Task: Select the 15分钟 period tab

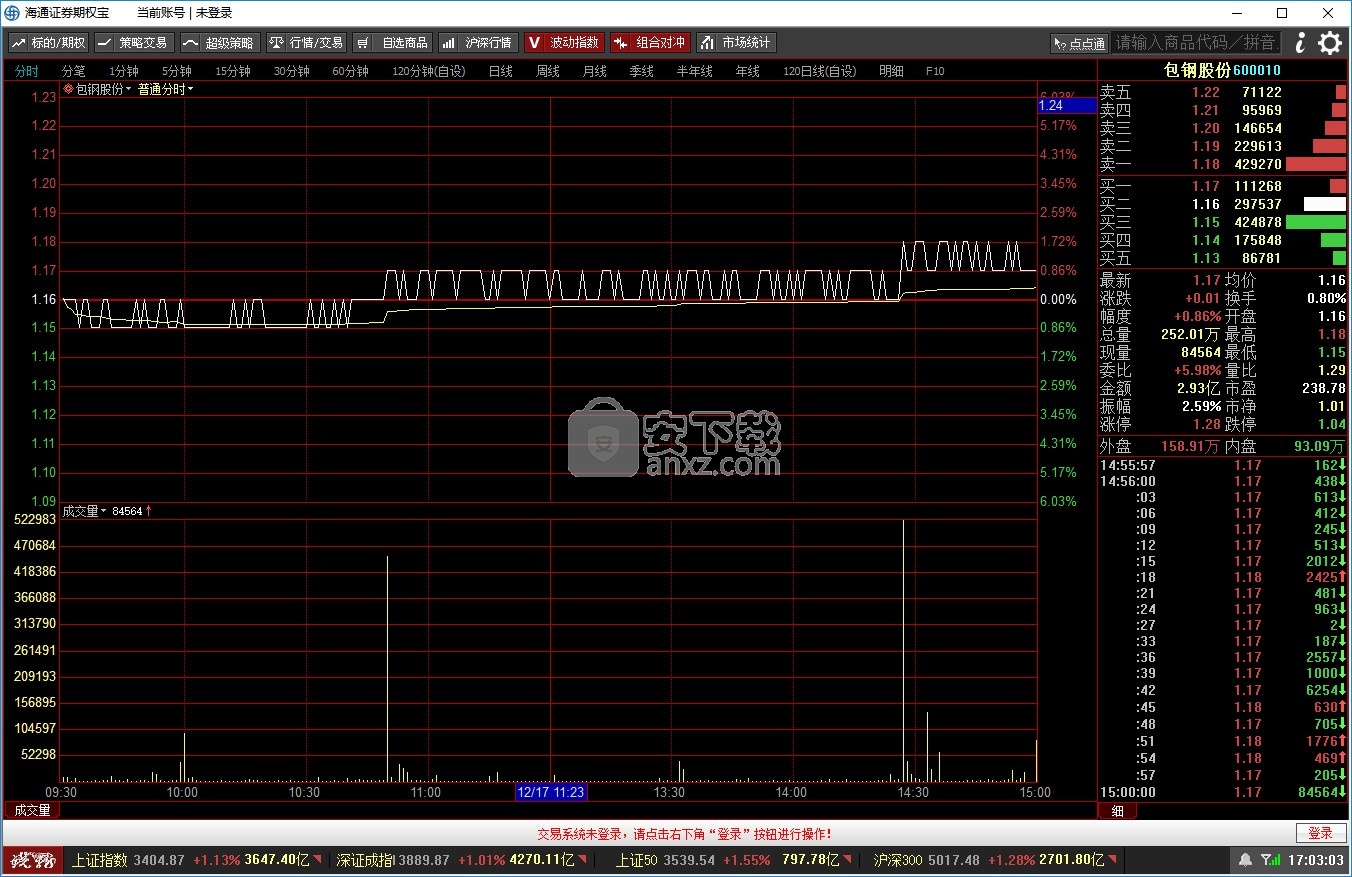Action: pos(233,71)
